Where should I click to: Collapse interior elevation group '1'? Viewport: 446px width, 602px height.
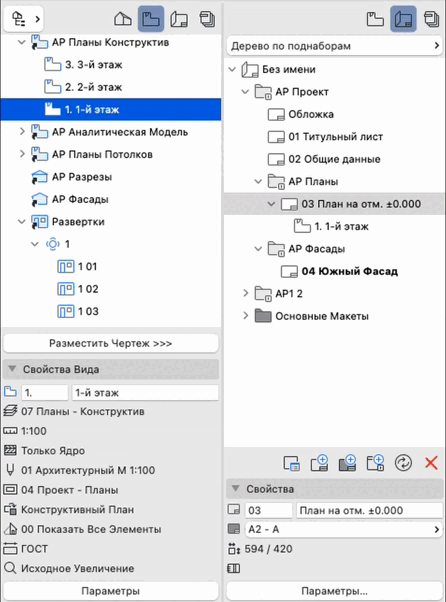(35, 244)
